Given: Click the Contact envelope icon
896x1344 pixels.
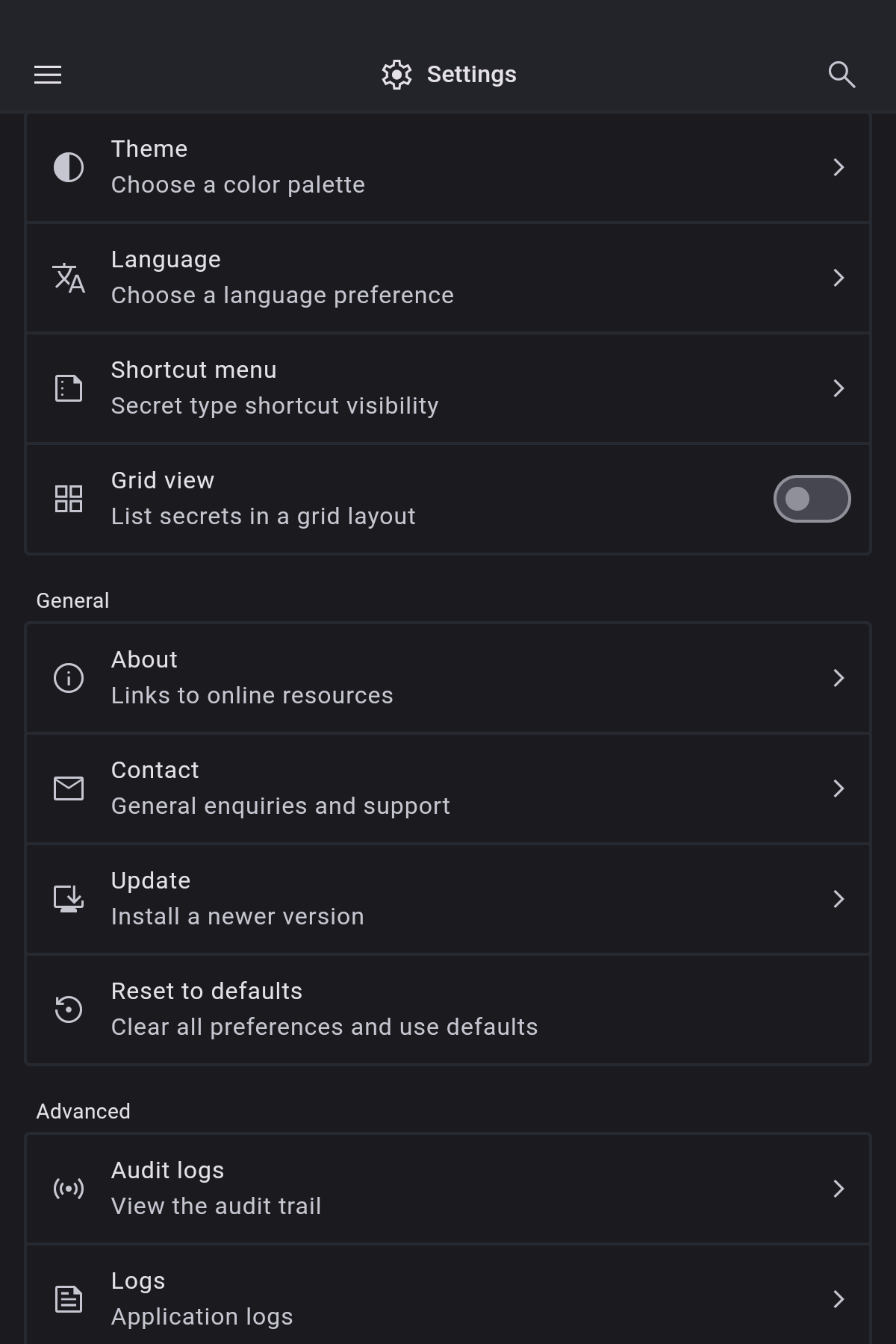Looking at the screenshot, I should coord(69,788).
